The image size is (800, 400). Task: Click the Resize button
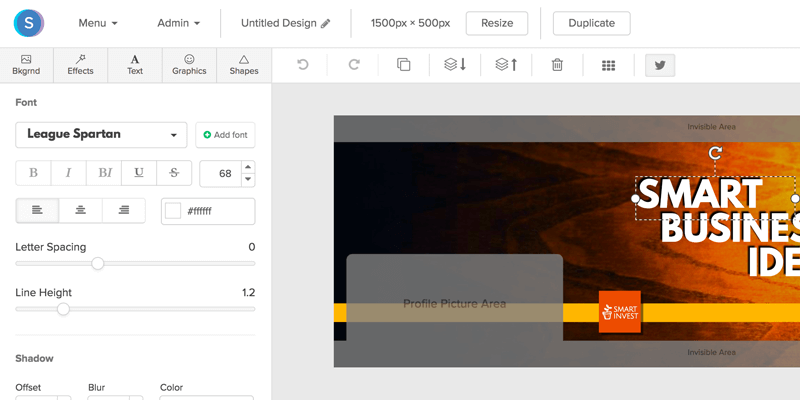click(x=497, y=23)
